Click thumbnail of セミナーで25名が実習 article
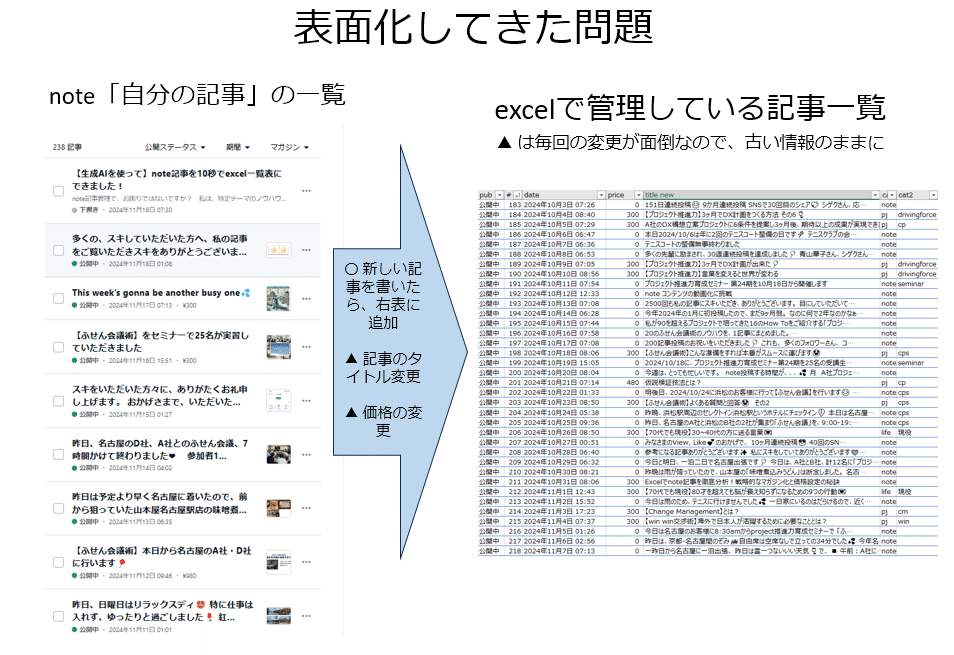954x655 pixels. pos(279,347)
